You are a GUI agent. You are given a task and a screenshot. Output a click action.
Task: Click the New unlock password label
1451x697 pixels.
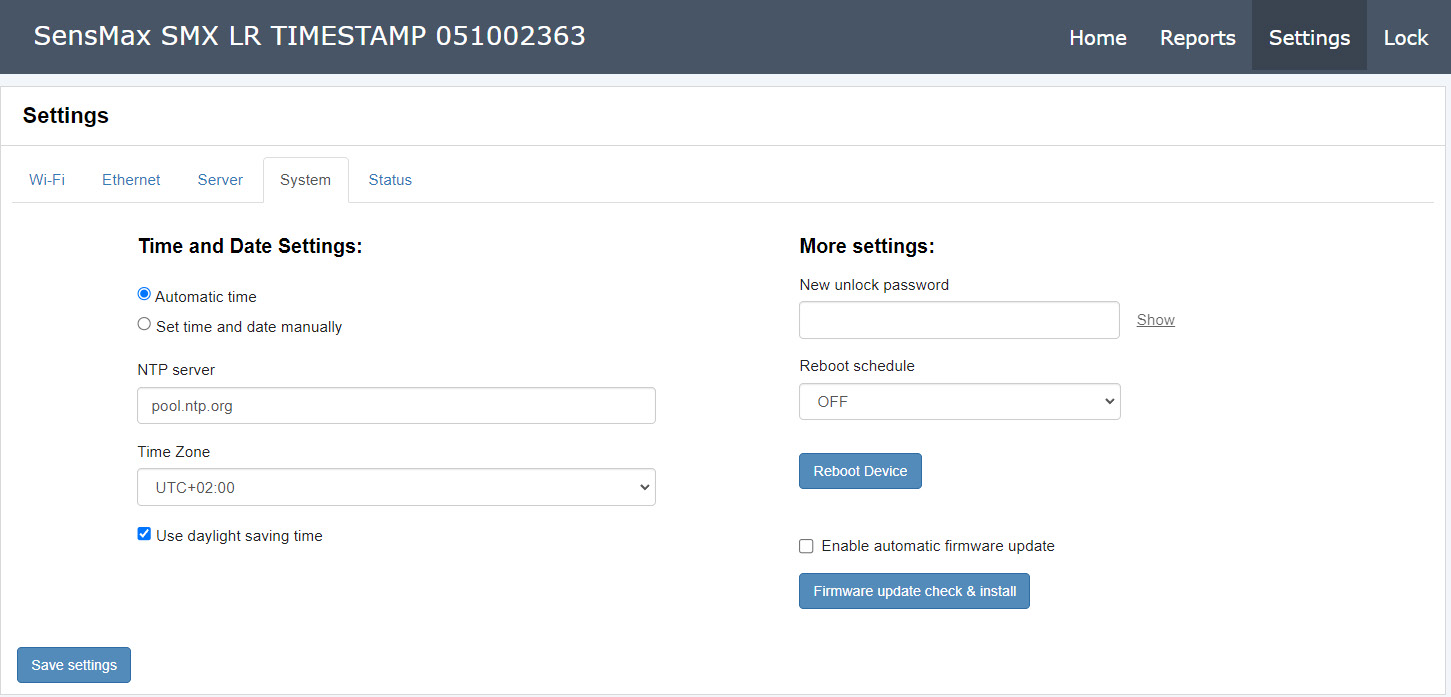874,285
